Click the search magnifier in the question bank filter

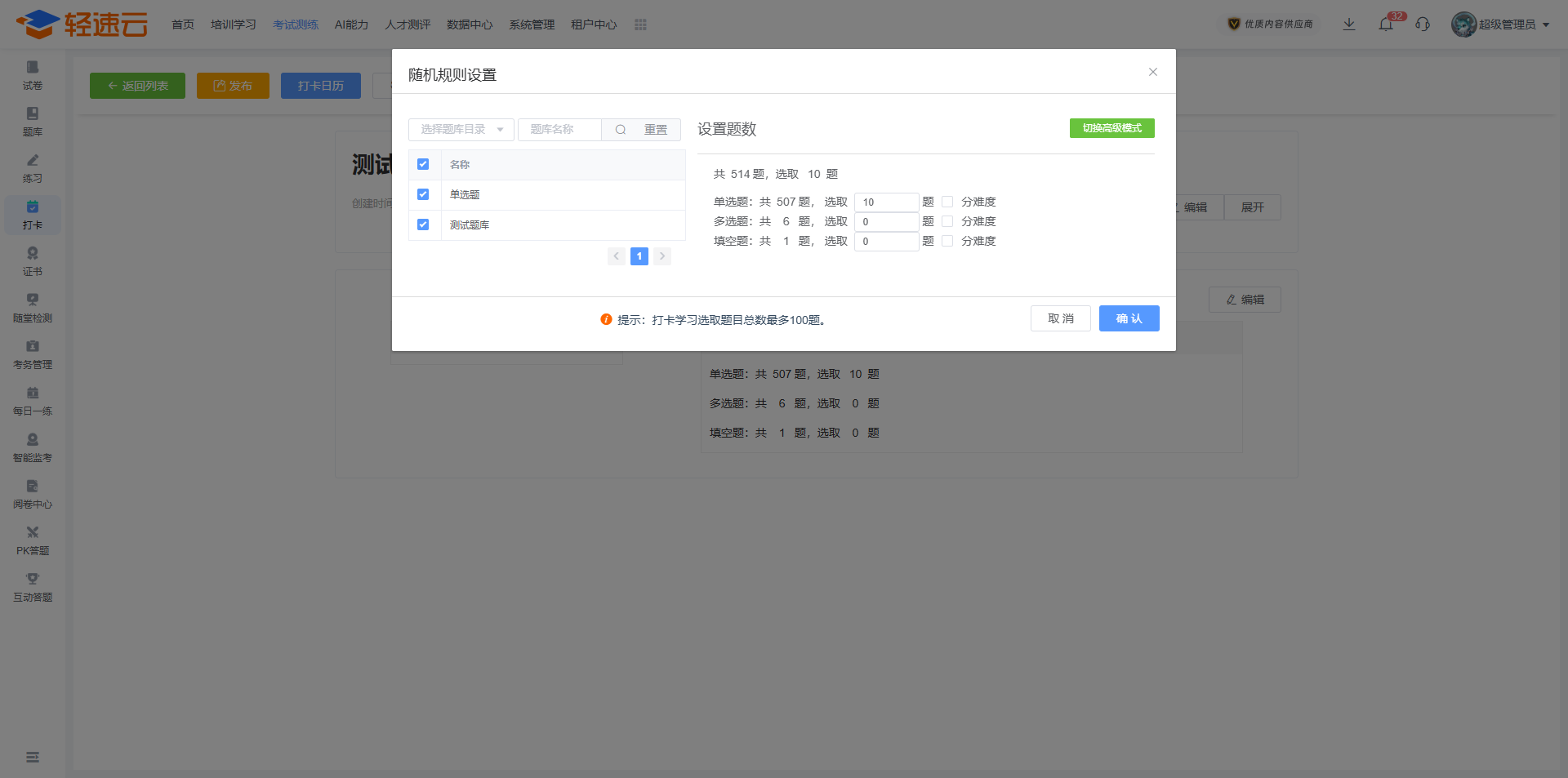pos(621,130)
